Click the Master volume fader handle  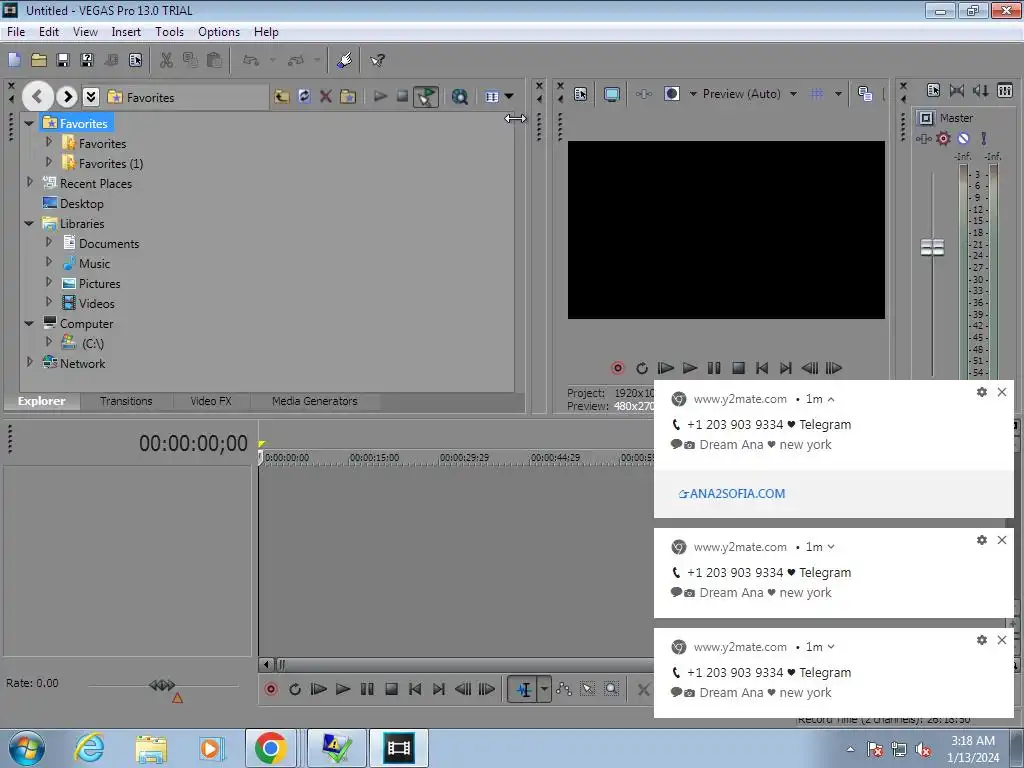tap(932, 248)
